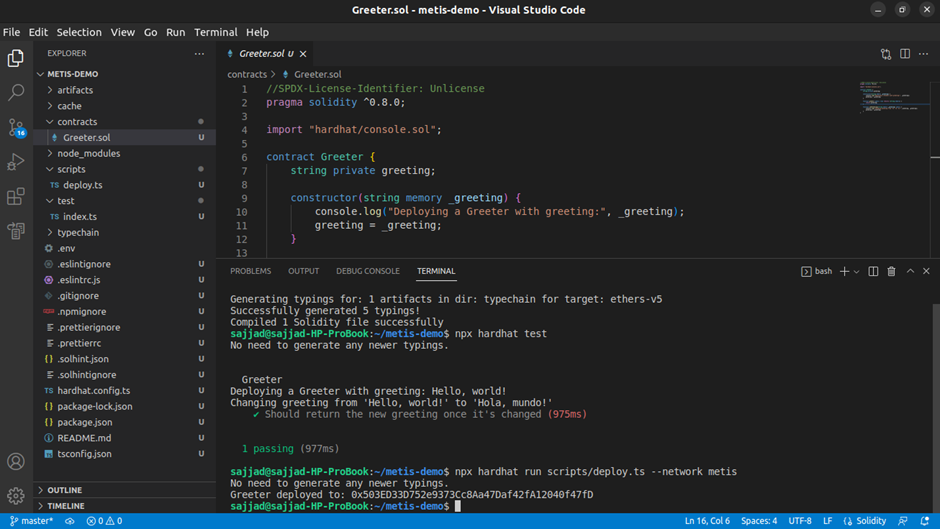940x529 pixels.
Task: Open the Edit menu
Action: pyautogui.click(x=38, y=32)
